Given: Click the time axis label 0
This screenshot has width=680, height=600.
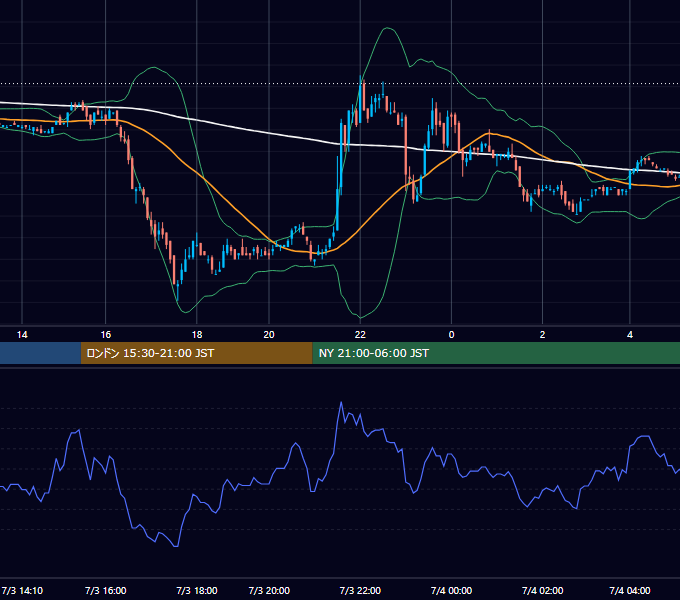Looking at the screenshot, I should click(451, 335).
